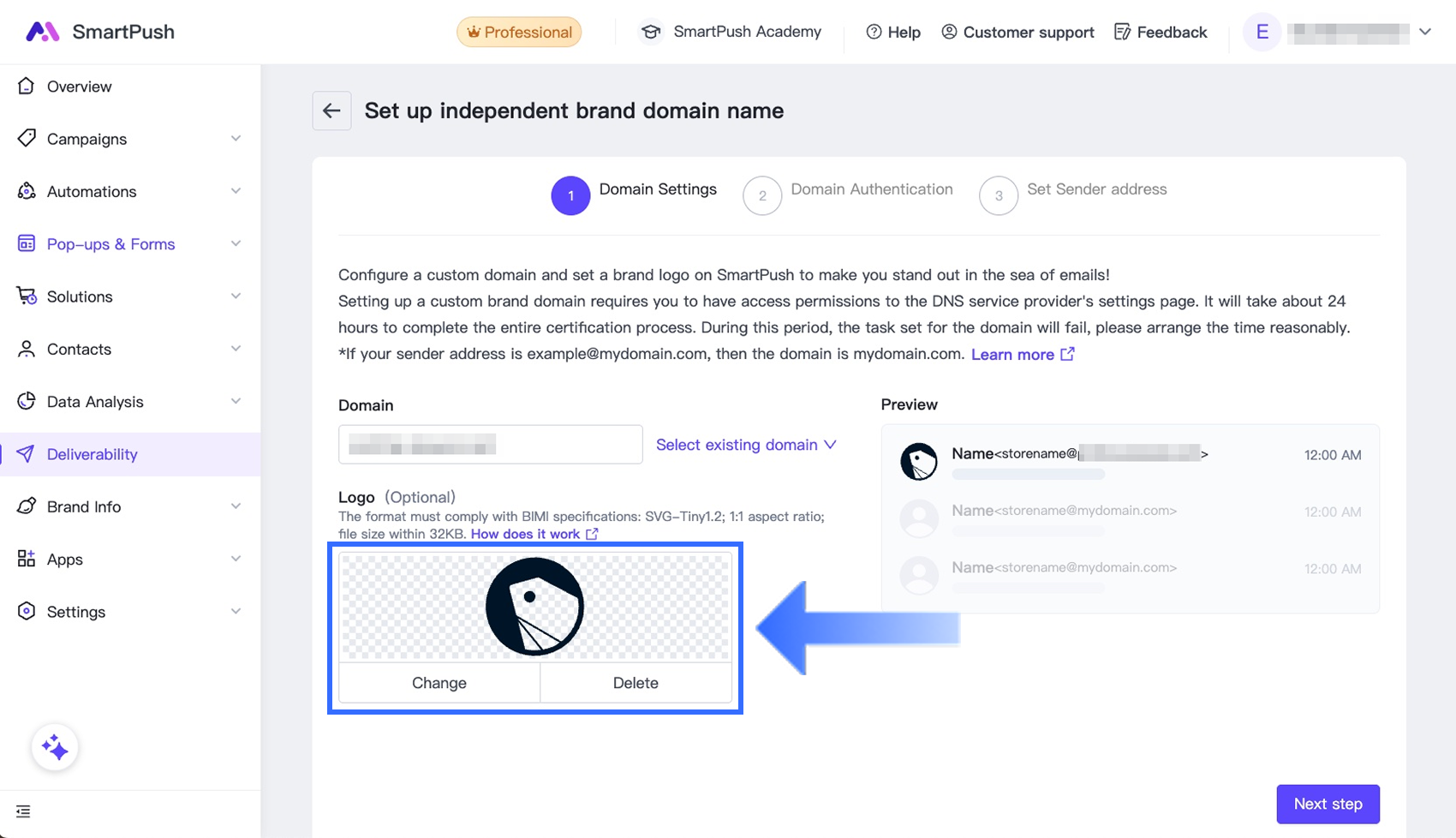Expand the Campaigns menu chevron

click(236, 139)
